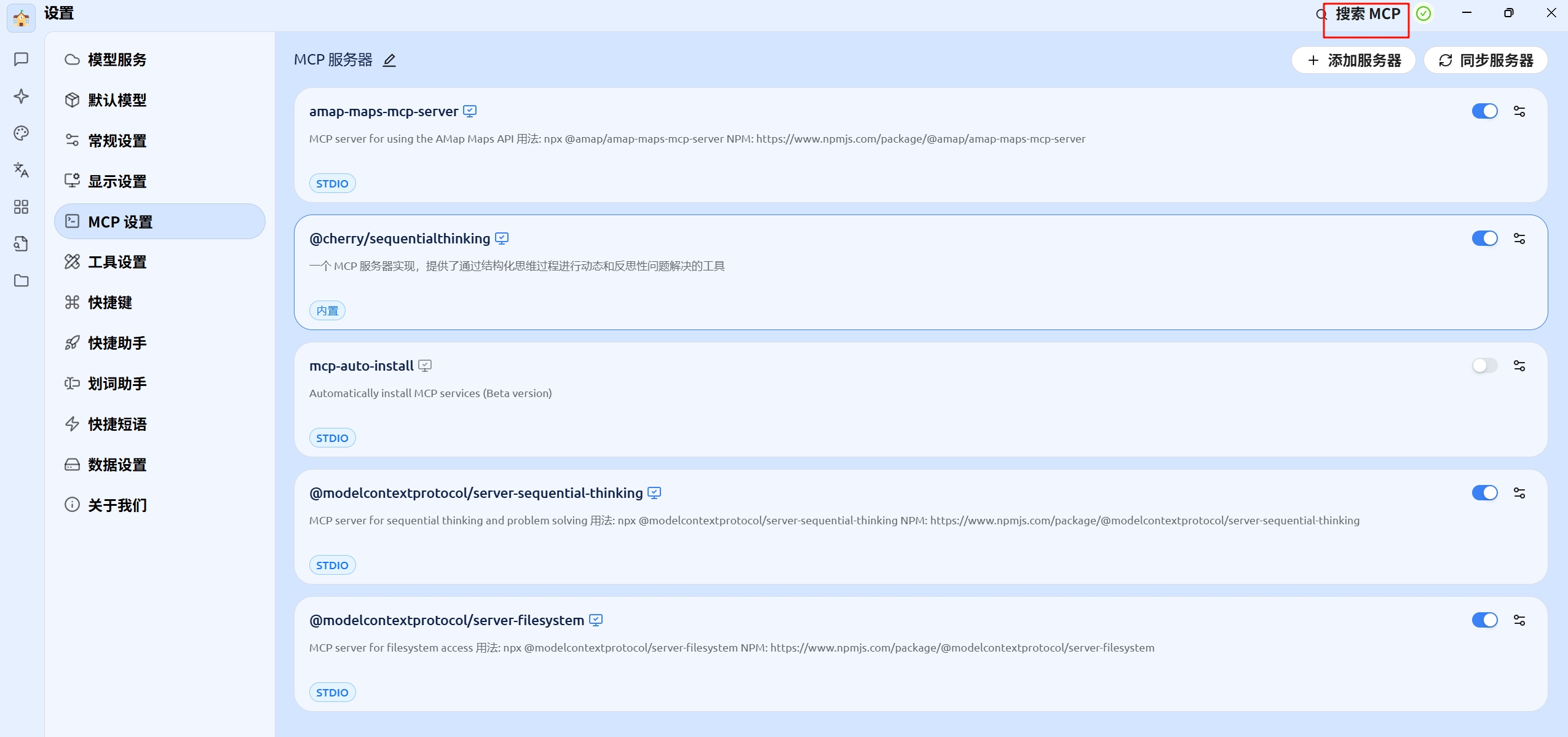The width and height of the screenshot is (1568, 737).
Task: Open the files folder icon in sidebar
Action: tap(21, 281)
